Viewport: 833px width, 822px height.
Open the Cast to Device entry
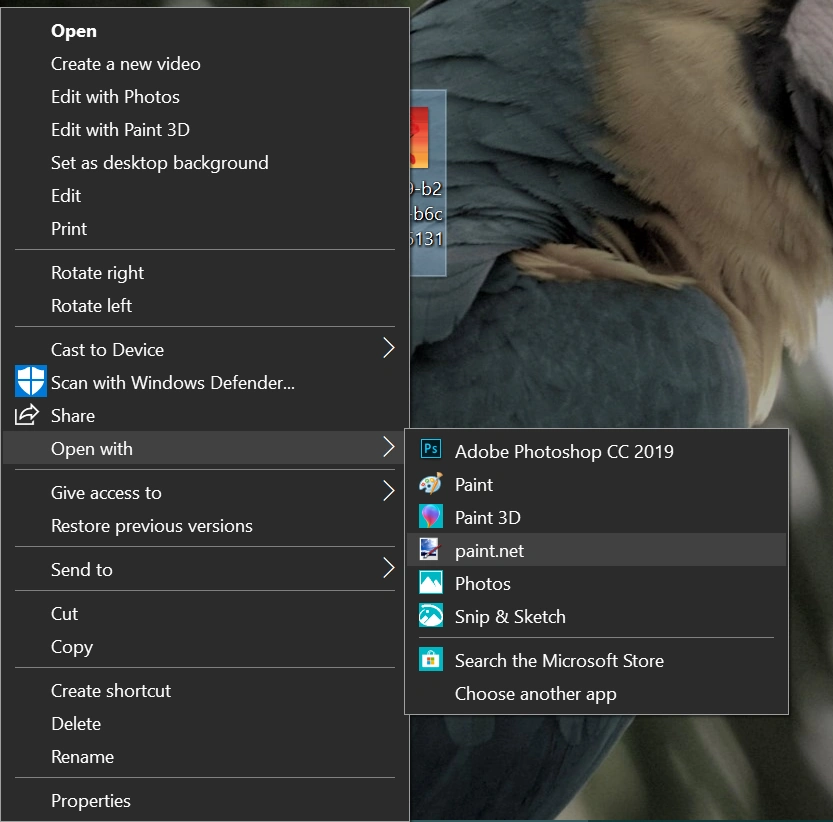205,350
